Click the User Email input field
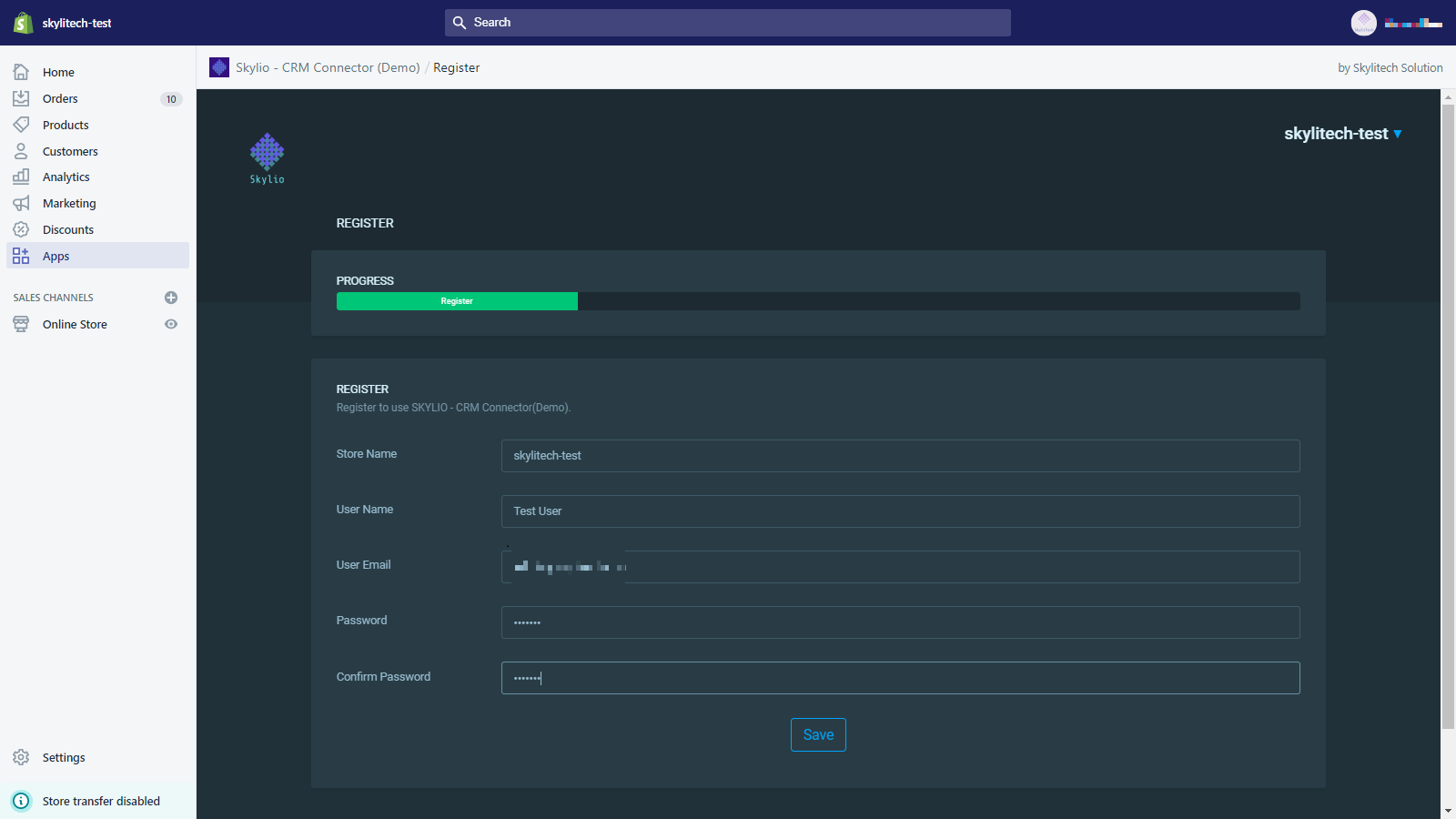Screen dimensions: 1456x819 [x=900, y=567]
